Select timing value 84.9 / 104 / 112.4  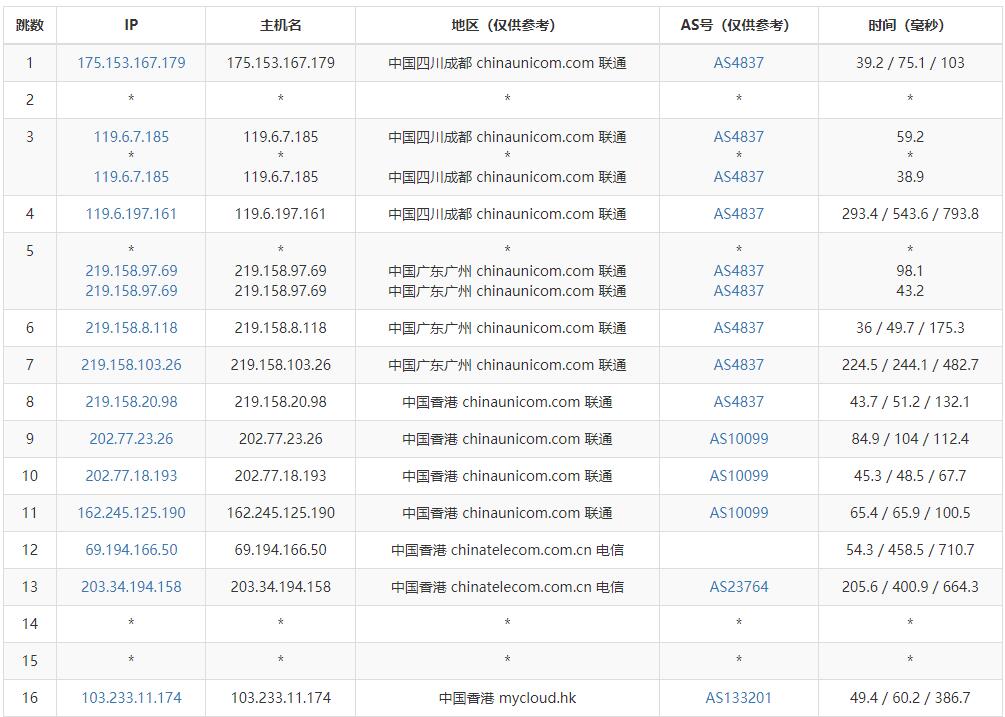coord(910,439)
